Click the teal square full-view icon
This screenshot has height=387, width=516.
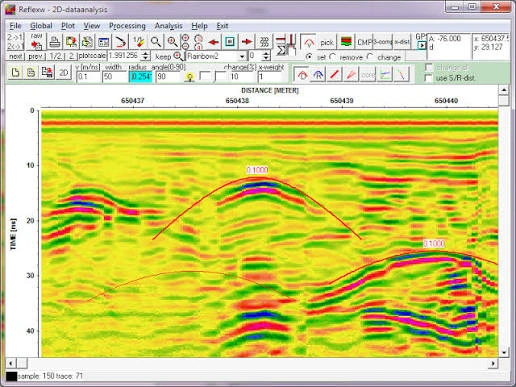pos(230,42)
